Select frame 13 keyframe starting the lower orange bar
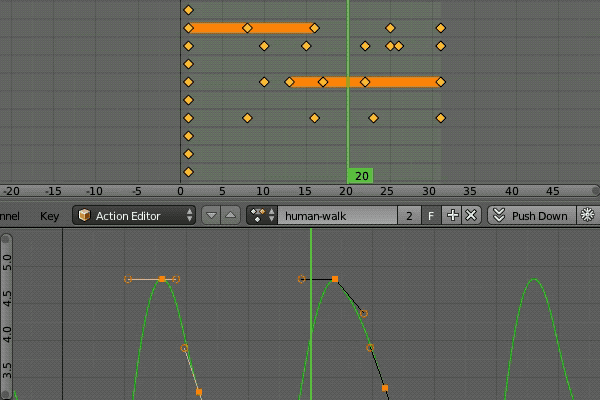Screen dimensions: 600x400 point(289,82)
